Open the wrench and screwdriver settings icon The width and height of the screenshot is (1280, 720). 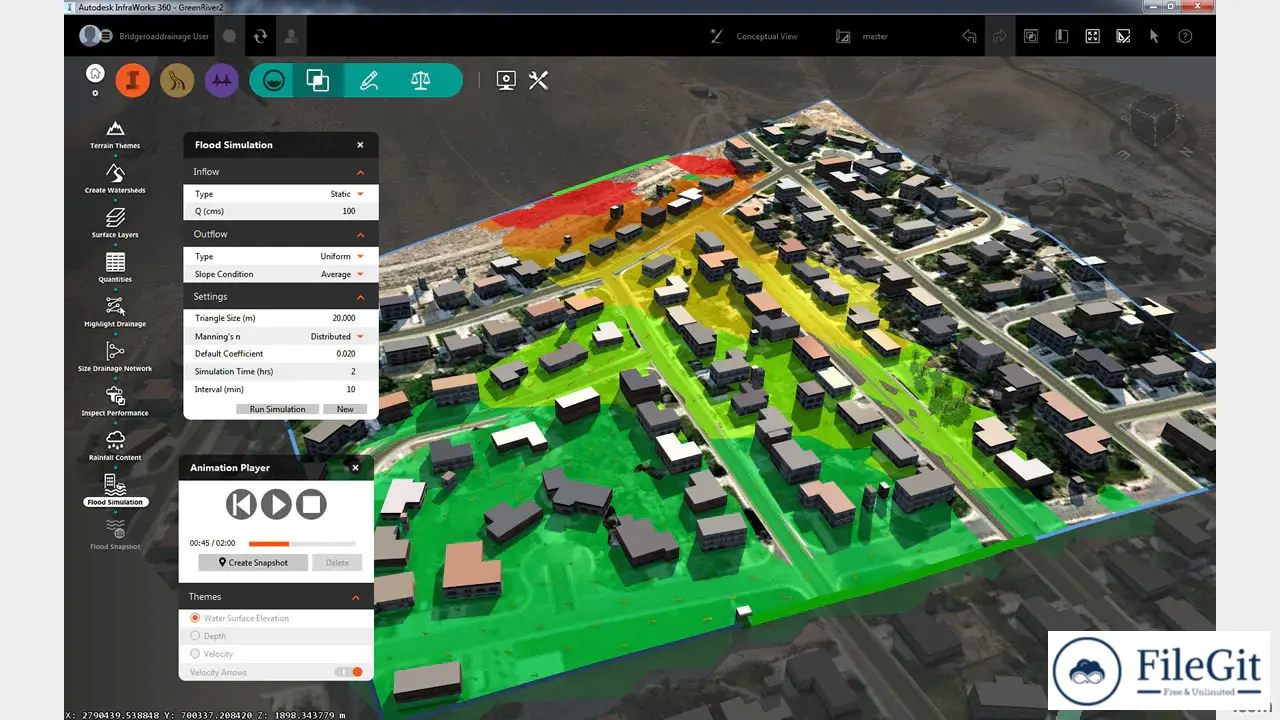(x=539, y=80)
